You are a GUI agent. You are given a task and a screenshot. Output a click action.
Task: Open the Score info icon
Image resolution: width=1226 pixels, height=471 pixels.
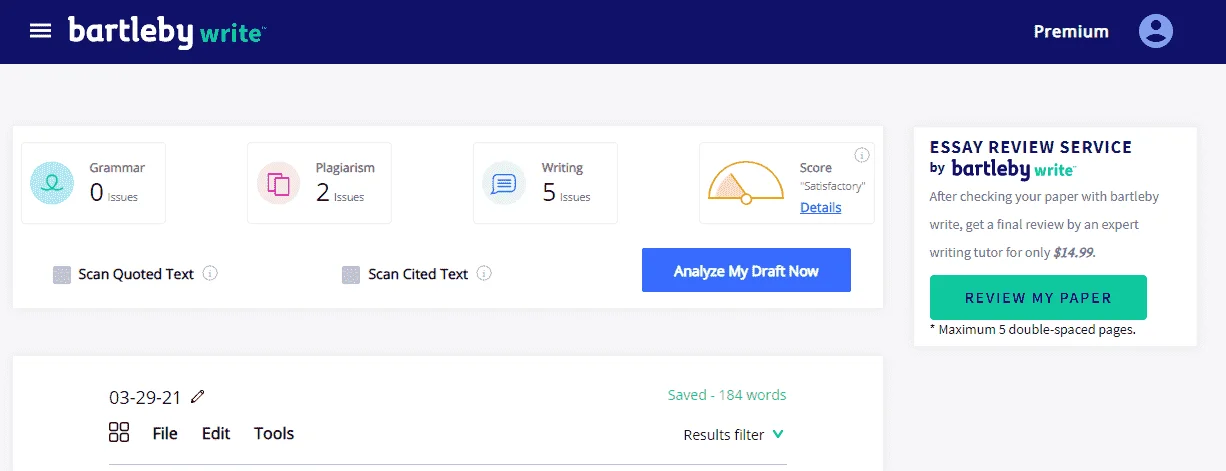862,155
